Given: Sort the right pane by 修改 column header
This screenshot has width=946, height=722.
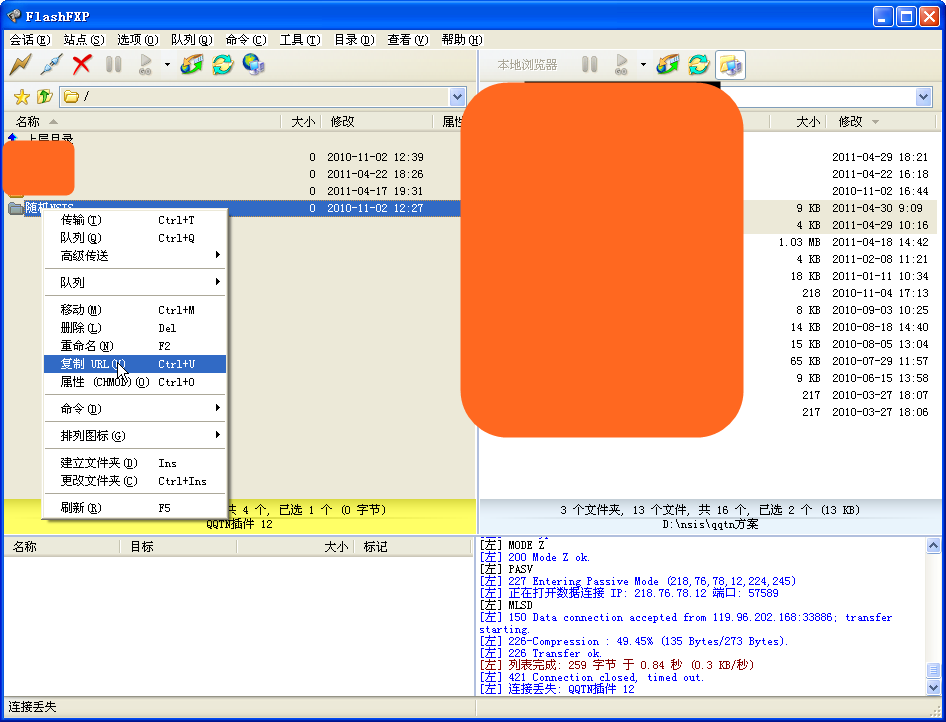Looking at the screenshot, I should [851, 122].
